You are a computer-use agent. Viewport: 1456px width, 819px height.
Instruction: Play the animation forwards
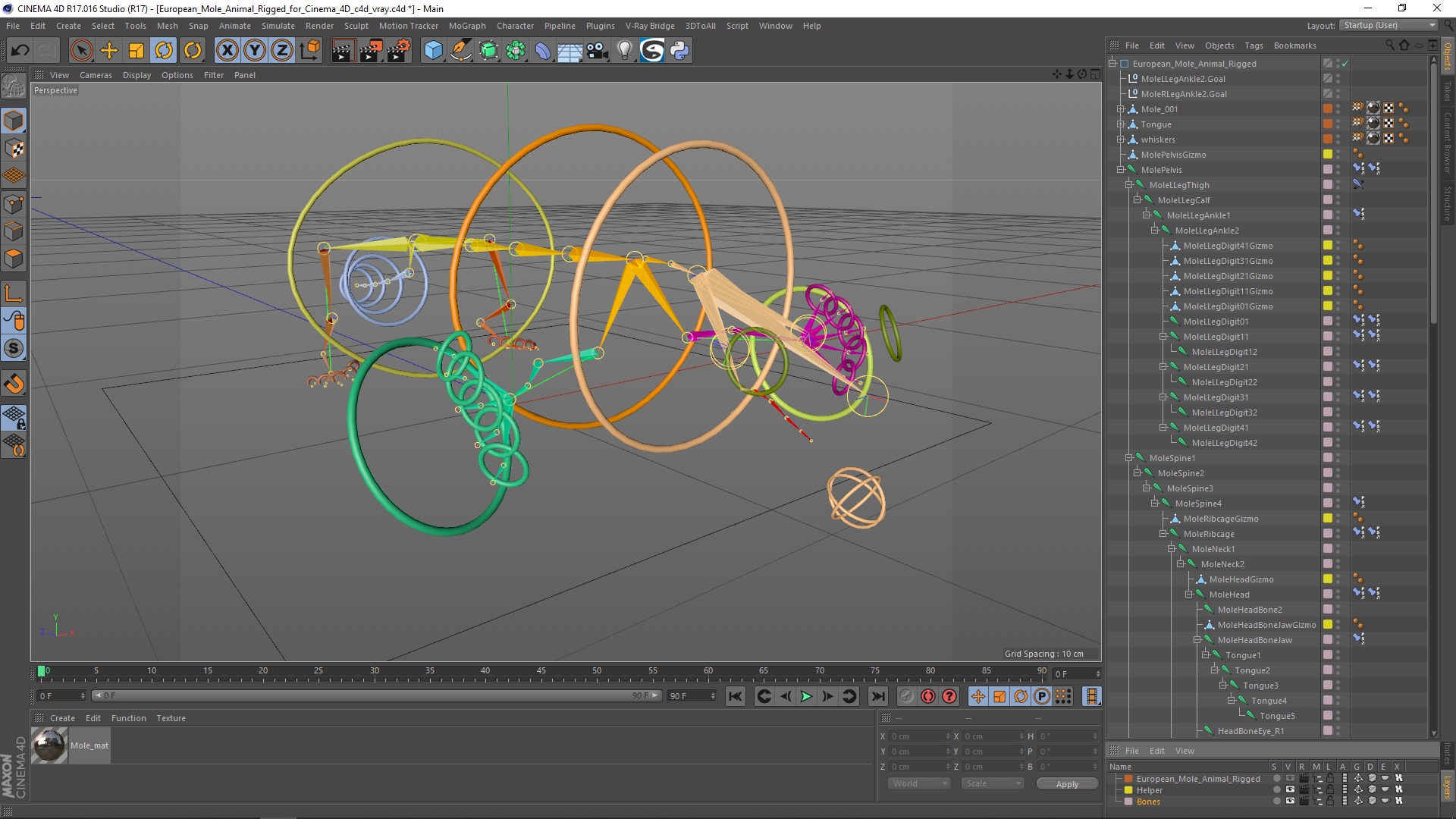click(x=806, y=696)
